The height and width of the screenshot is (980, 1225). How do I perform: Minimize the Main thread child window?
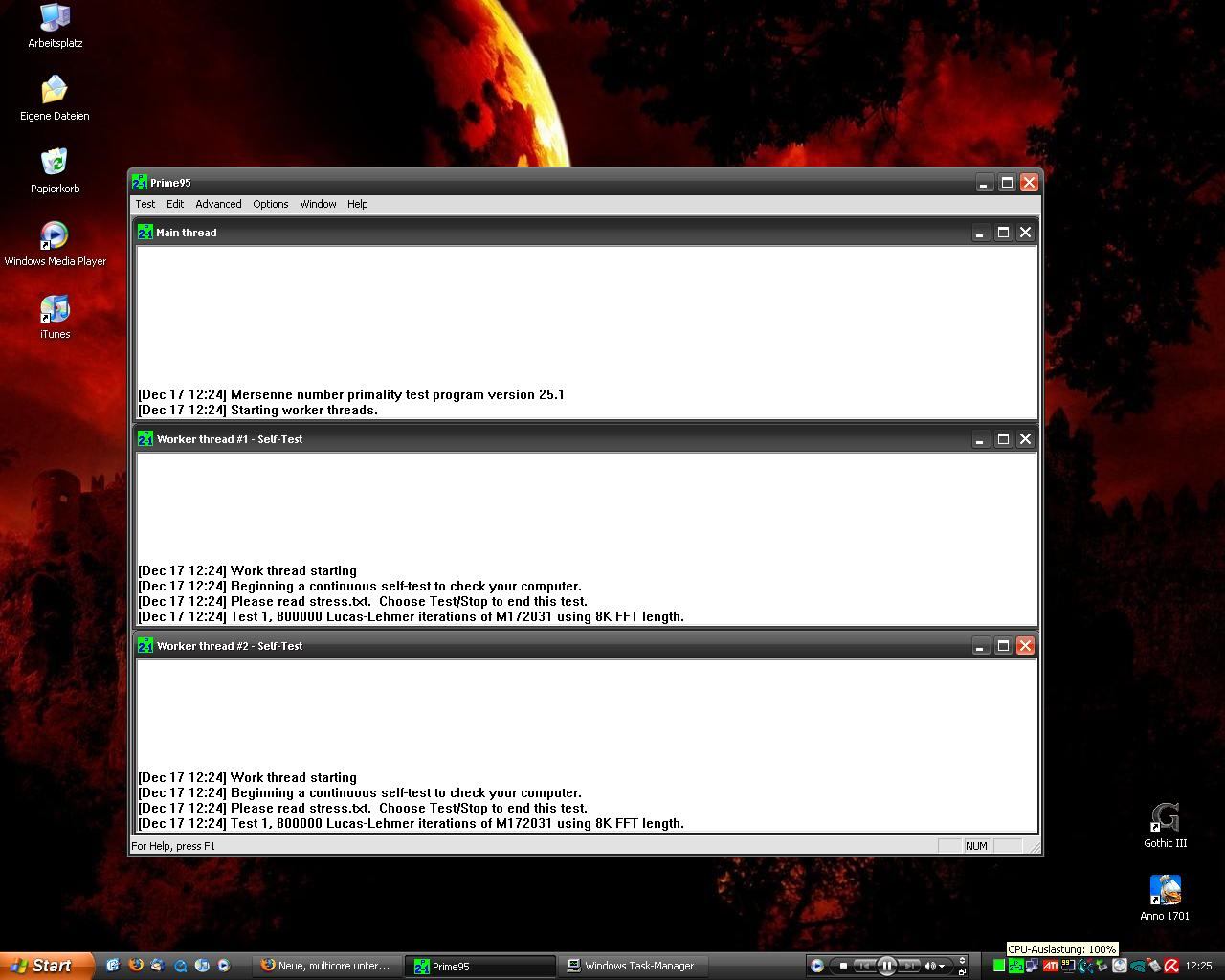click(x=980, y=233)
